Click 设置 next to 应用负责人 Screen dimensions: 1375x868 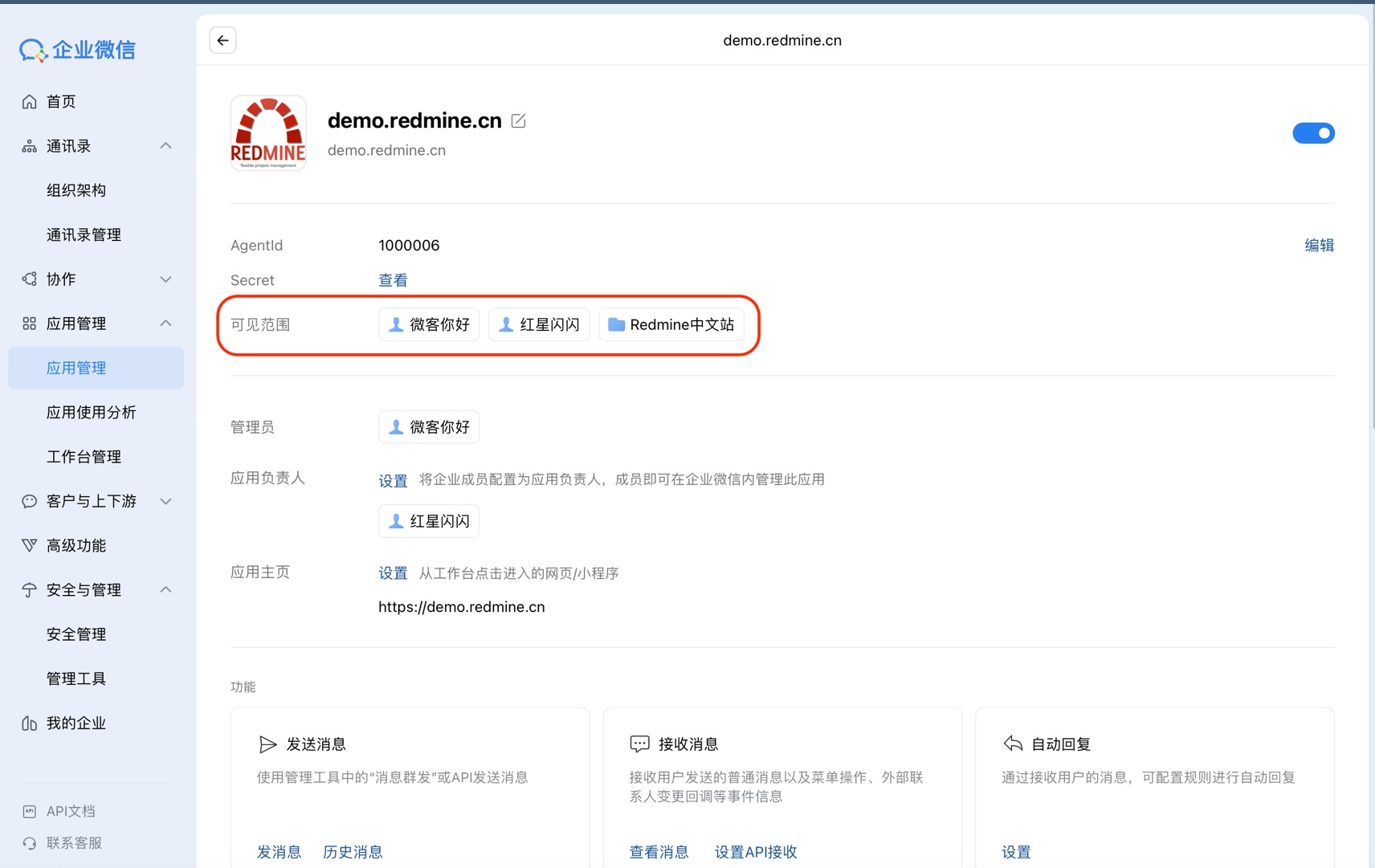pyautogui.click(x=393, y=480)
